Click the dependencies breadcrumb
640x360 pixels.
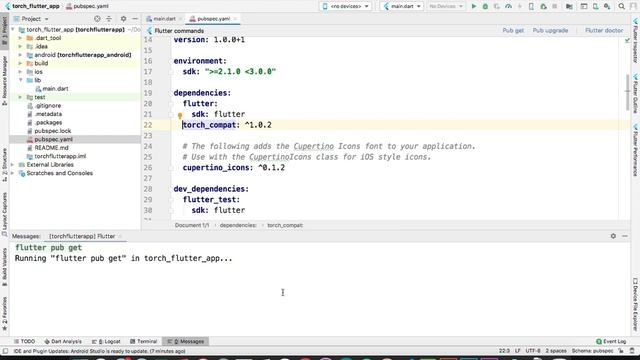point(238,225)
